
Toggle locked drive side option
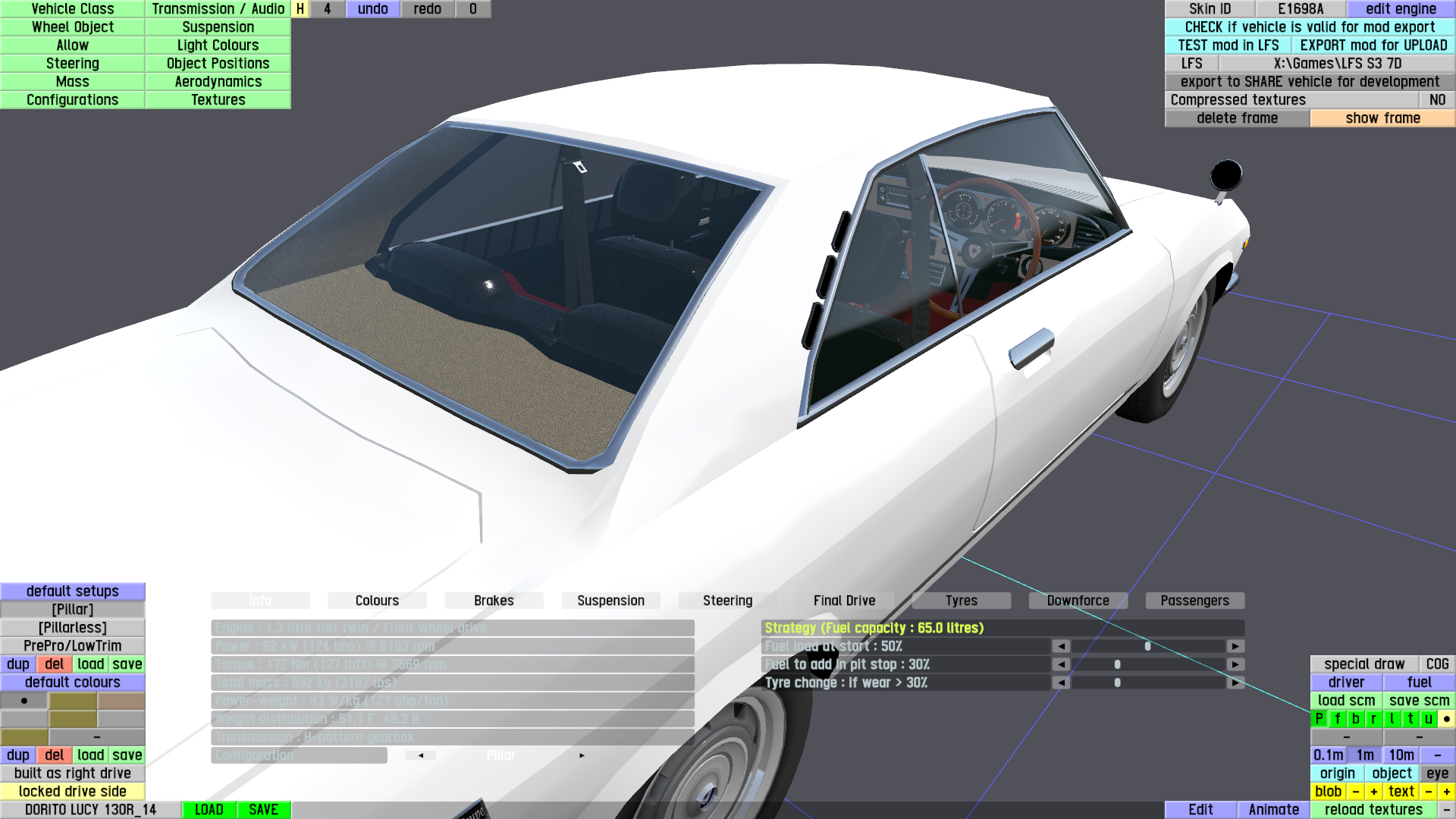pyautogui.click(x=73, y=792)
